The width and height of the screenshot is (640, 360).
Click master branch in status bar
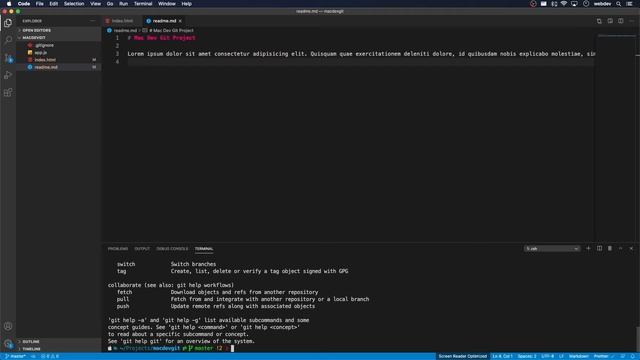tap(16, 356)
